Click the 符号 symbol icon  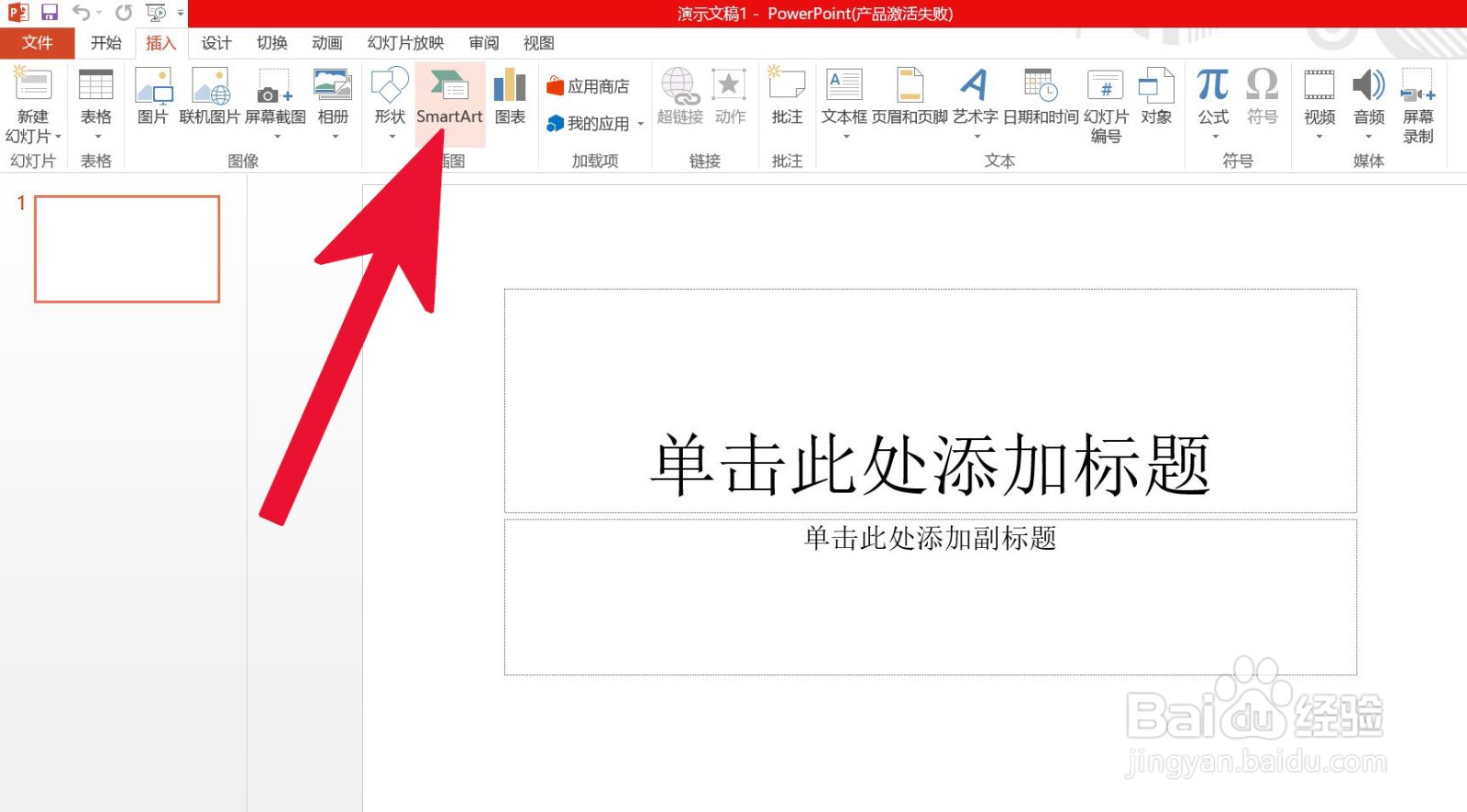1263,96
